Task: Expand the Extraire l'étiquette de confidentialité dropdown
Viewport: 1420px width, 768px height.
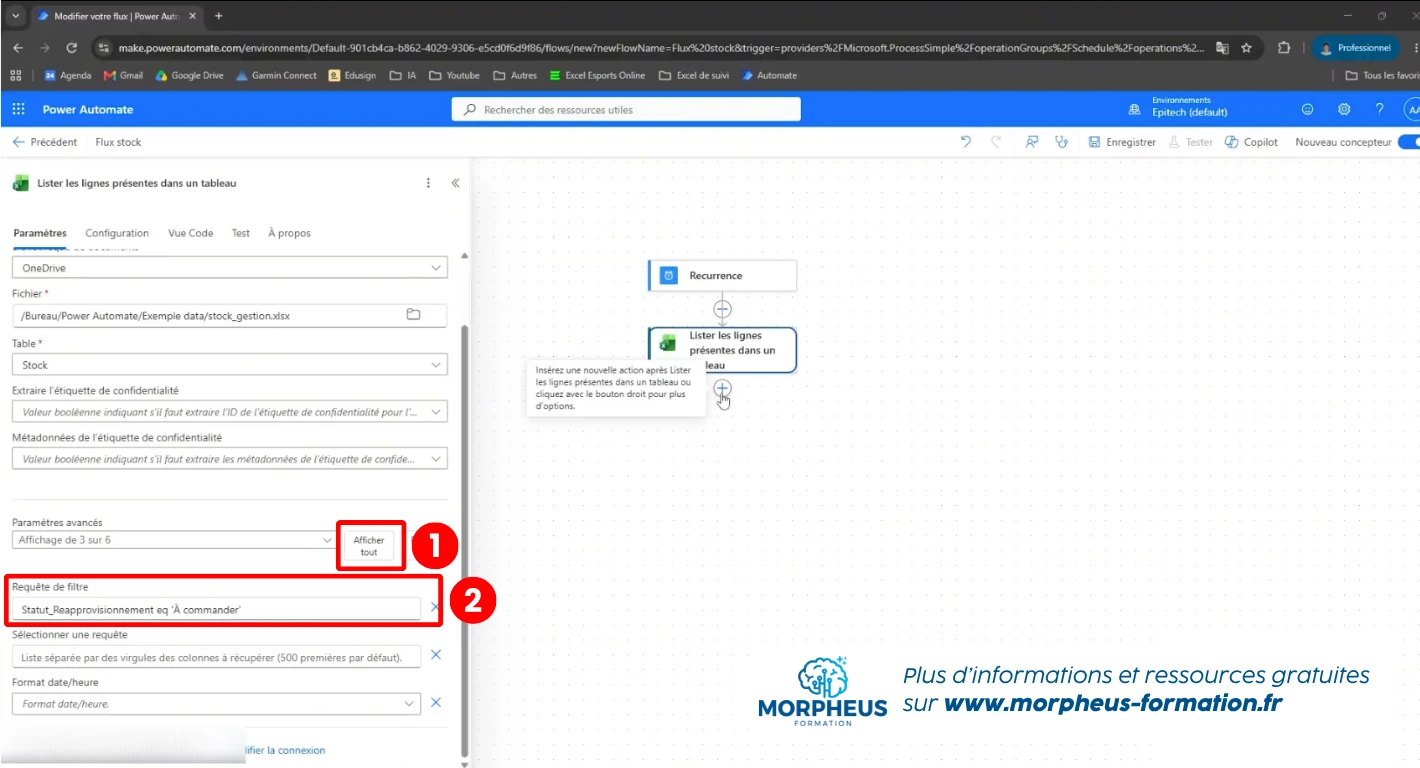Action: [x=230, y=411]
